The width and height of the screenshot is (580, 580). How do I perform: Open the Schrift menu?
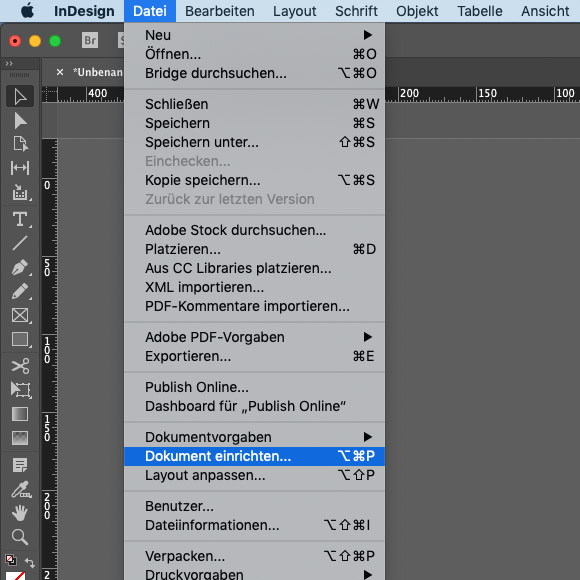pyautogui.click(x=356, y=11)
